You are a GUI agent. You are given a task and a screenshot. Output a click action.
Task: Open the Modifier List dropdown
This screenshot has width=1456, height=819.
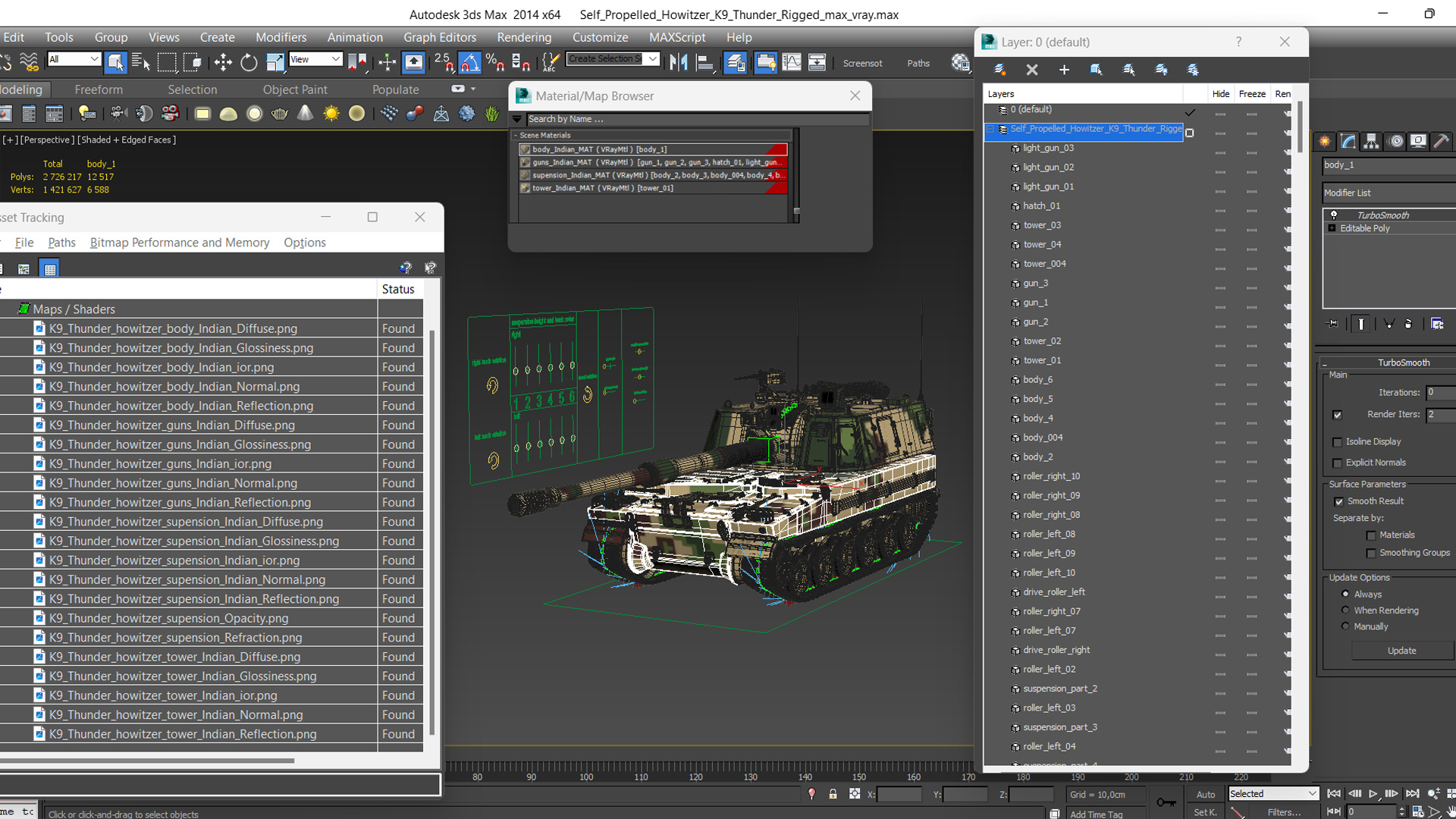pyautogui.click(x=1389, y=193)
